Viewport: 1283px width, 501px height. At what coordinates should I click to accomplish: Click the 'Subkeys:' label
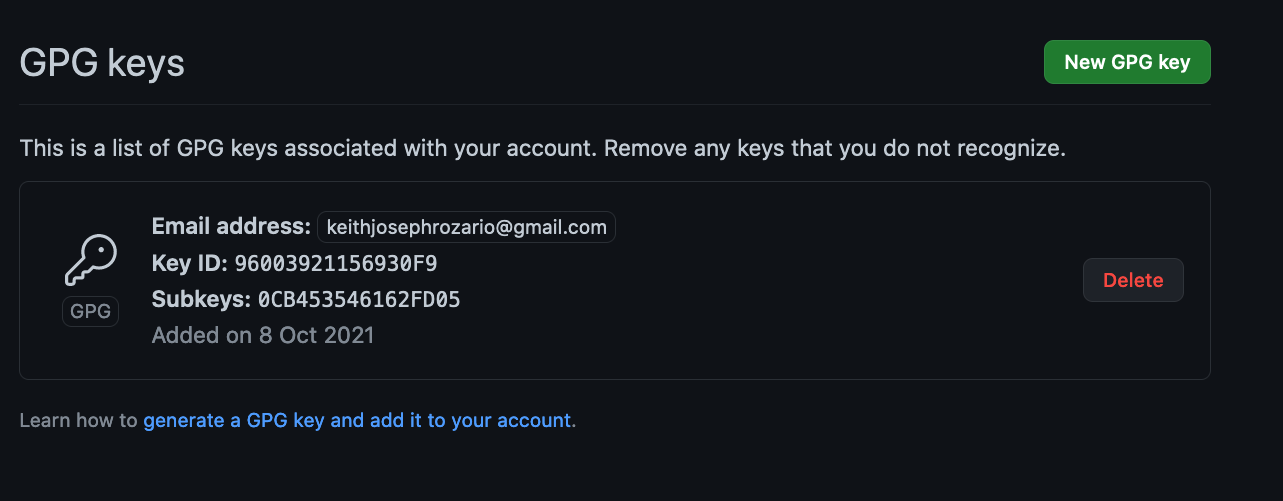tap(202, 299)
